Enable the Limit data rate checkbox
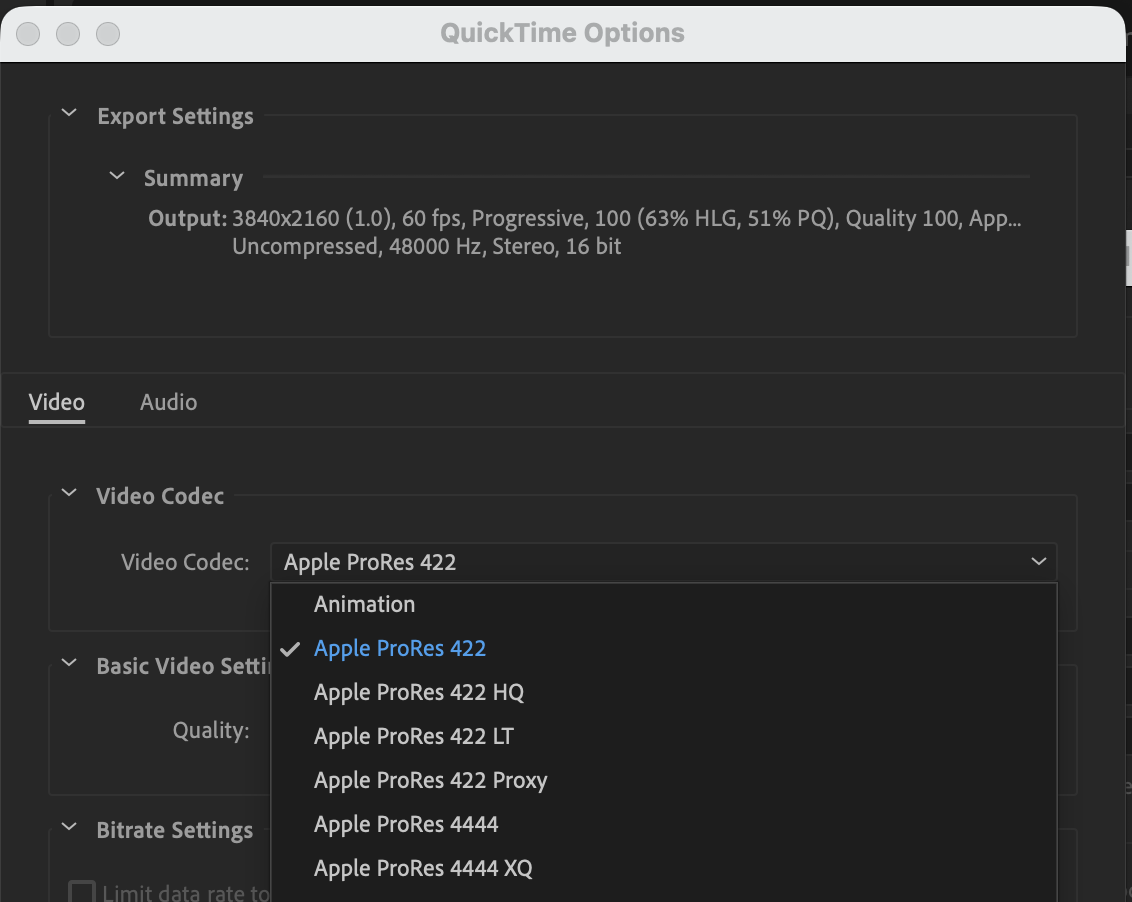Image resolution: width=1132 pixels, height=902 pixels. click(x=81, y=891)
